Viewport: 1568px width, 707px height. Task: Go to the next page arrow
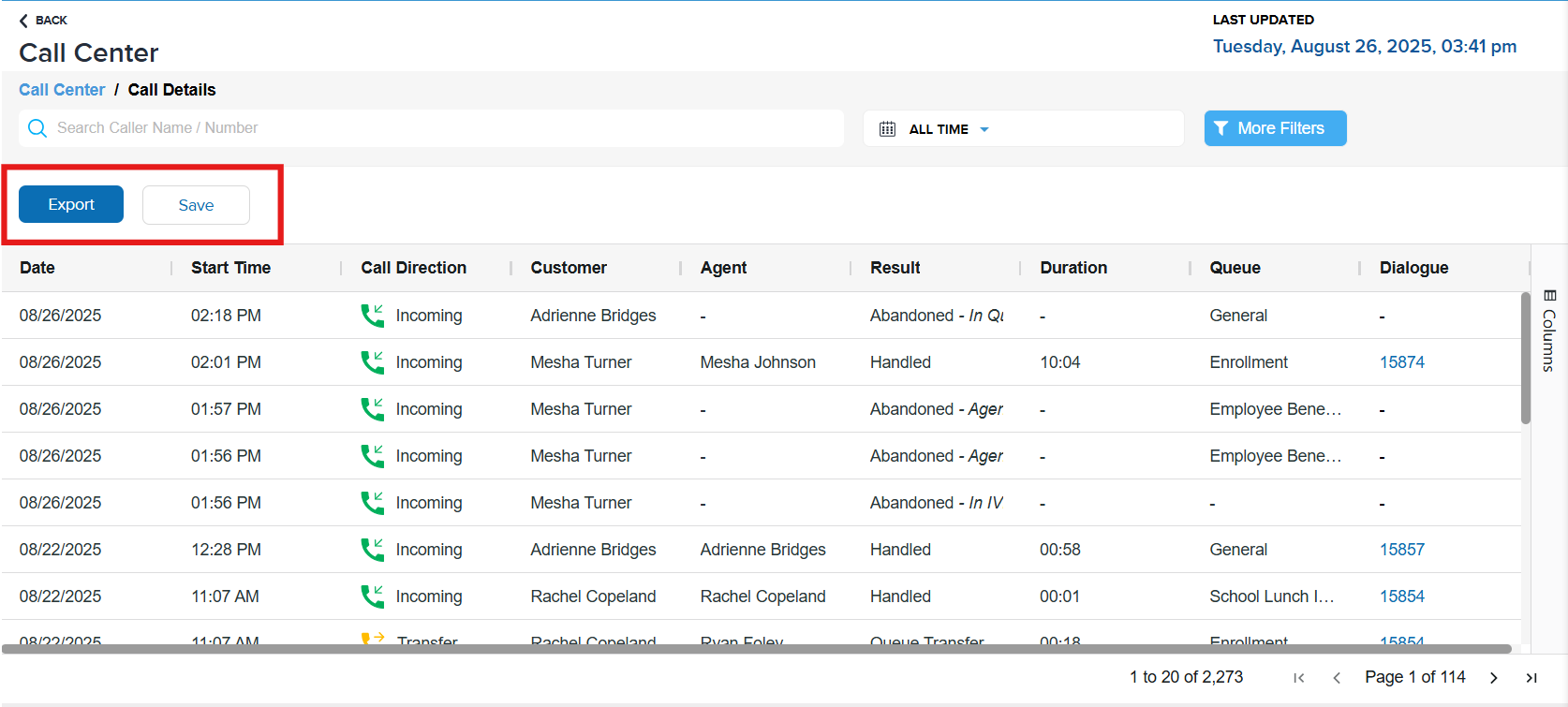[x=1494, y=678]
